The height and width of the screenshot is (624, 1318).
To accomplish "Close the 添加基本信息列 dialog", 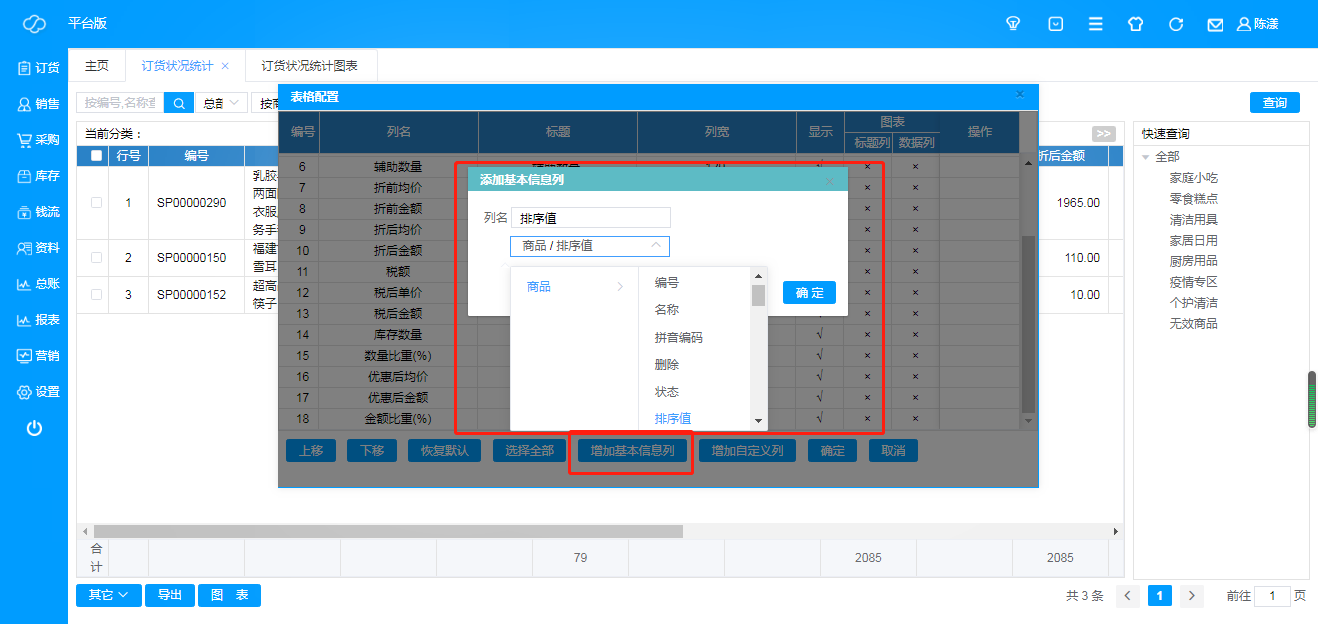I will [x=830, y=181].
